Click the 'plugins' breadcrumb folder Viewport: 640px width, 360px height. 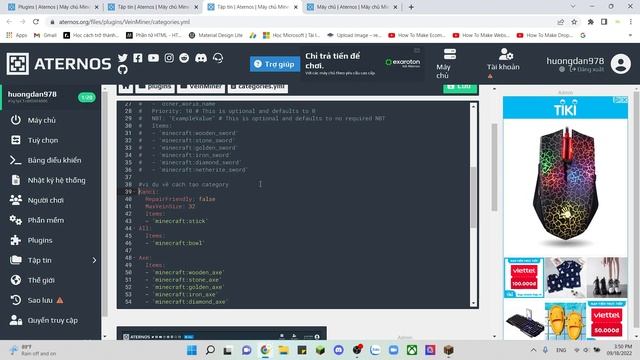[x=155, y=87]
